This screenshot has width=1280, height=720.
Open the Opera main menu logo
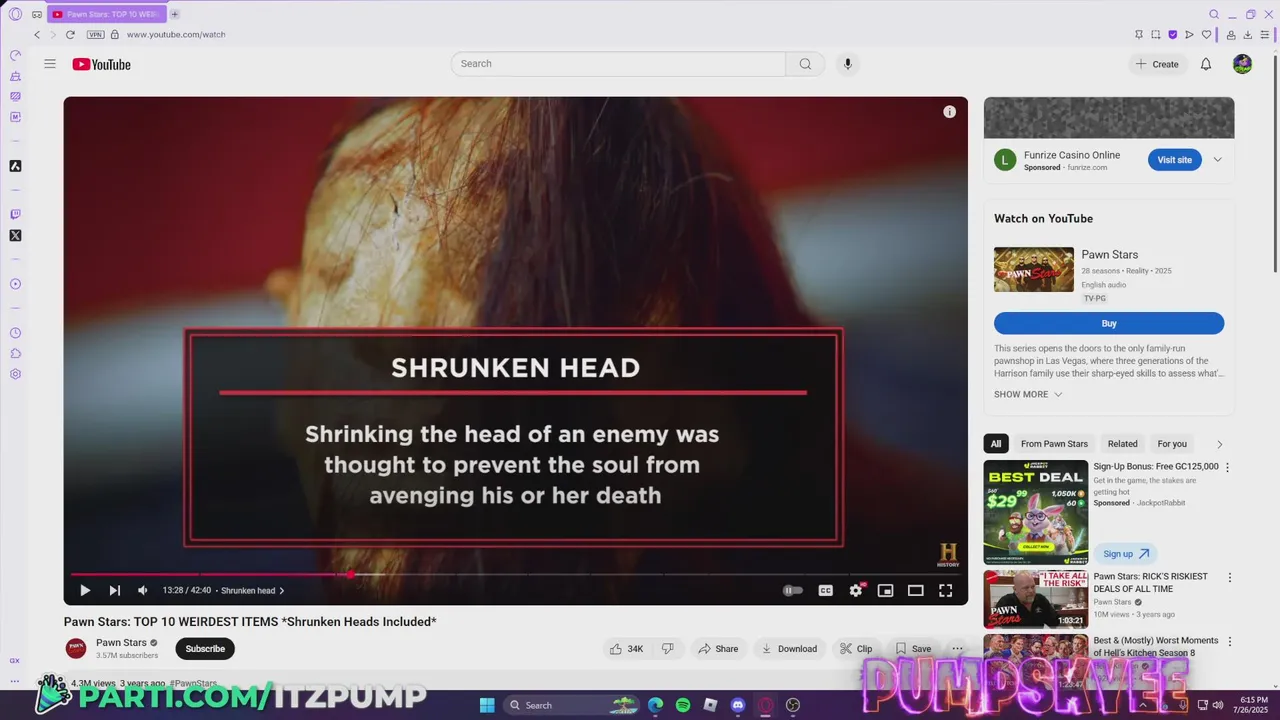click(15, 14)
